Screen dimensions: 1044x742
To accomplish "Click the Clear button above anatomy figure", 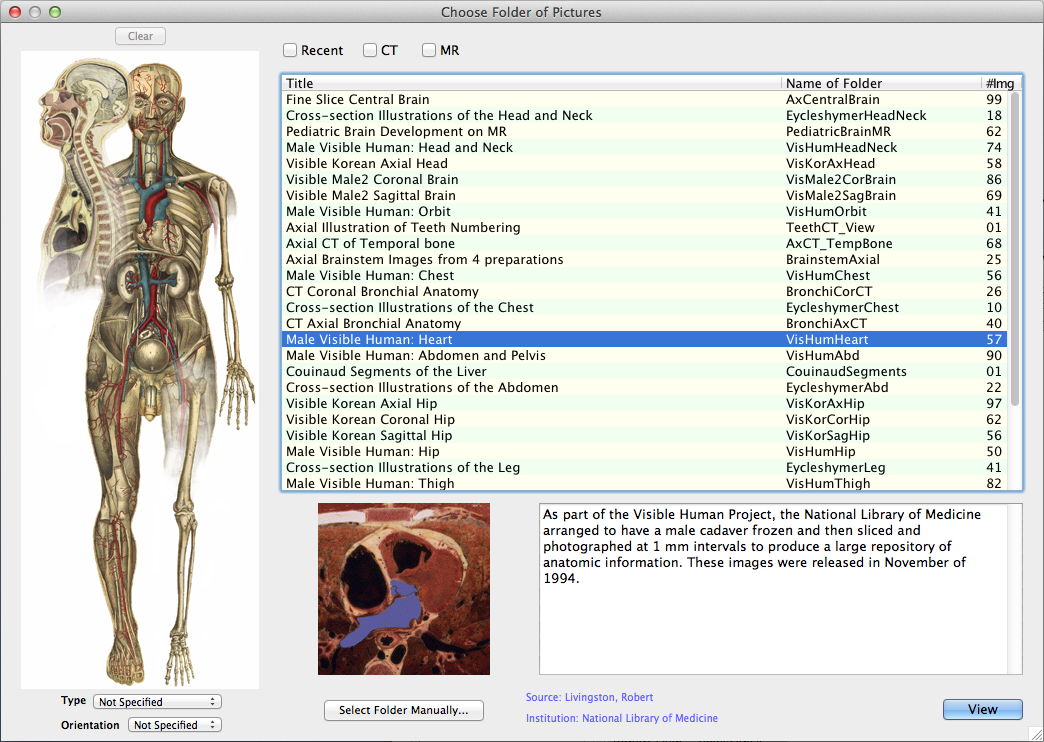I will 140,36.
